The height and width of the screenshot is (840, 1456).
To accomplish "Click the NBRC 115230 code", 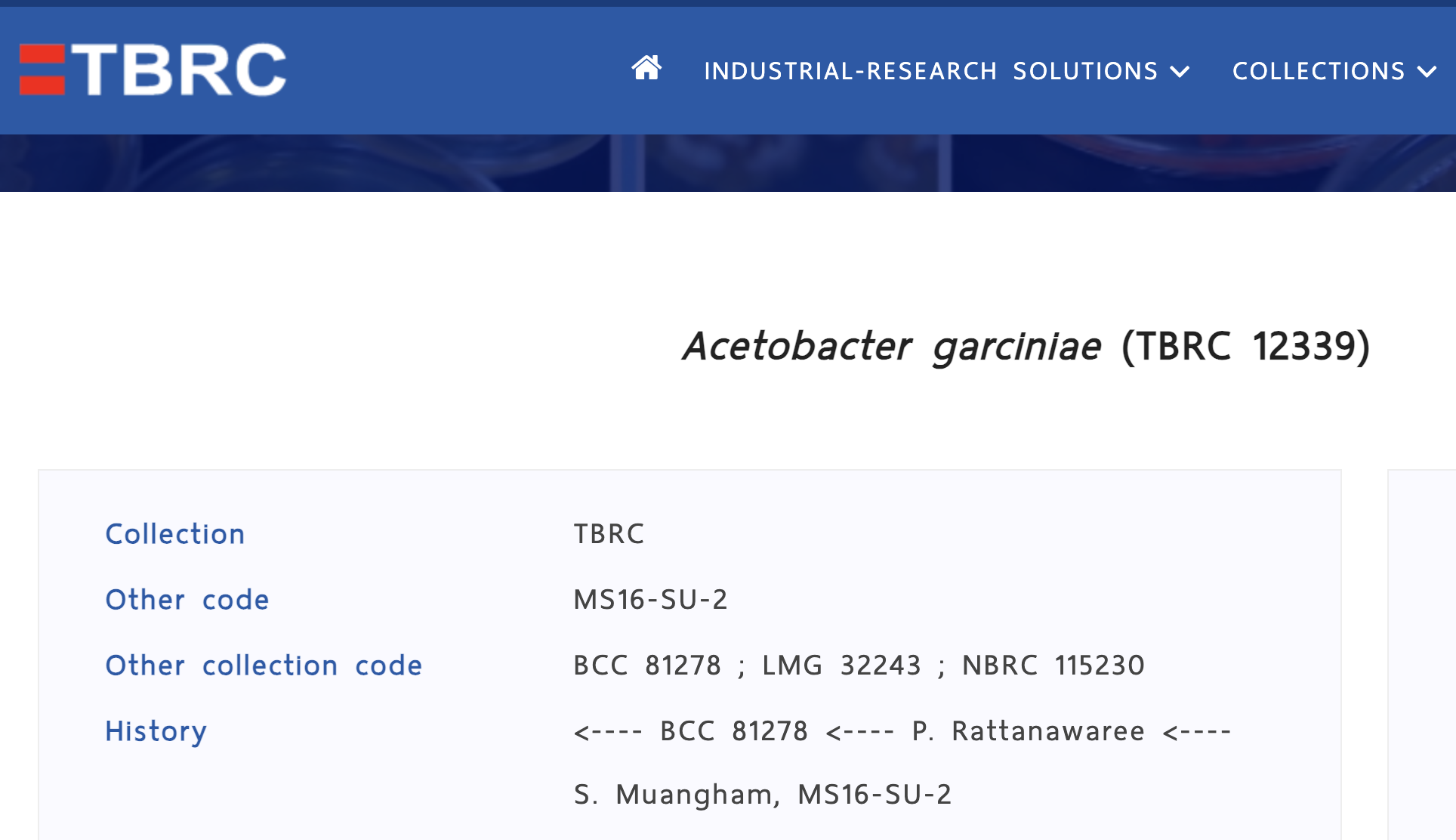I will coord(1053,666).
